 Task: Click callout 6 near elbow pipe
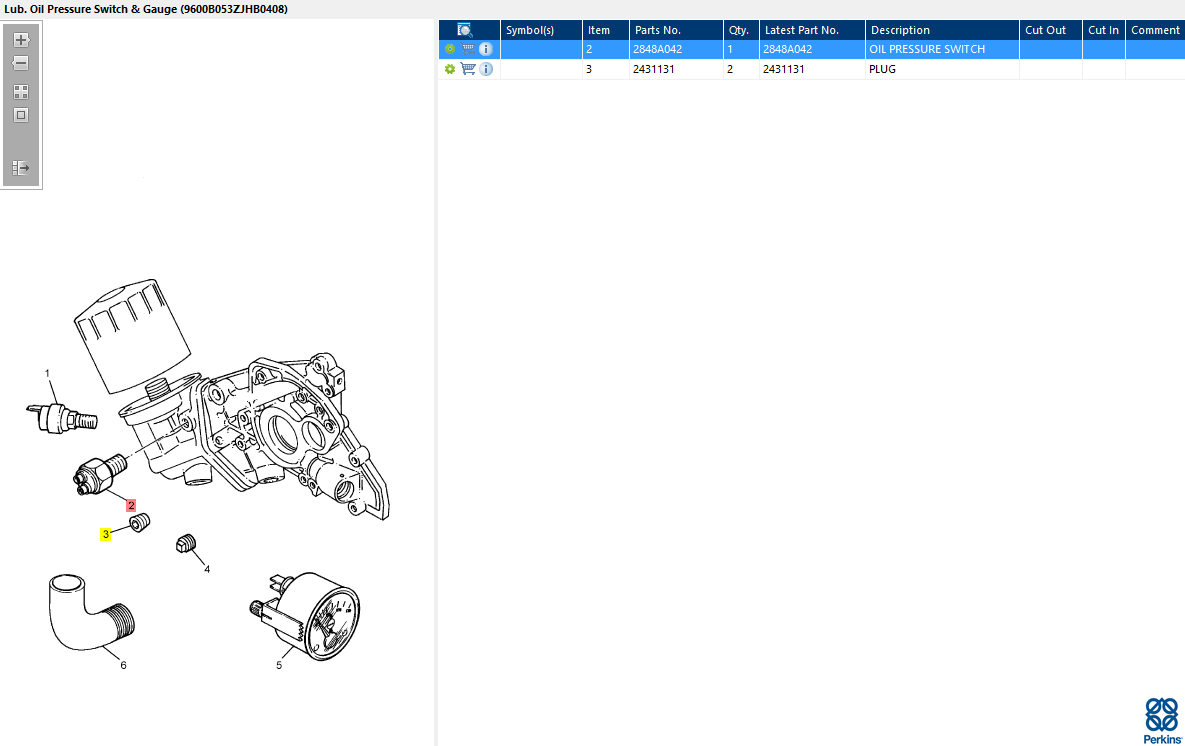tap(123, 665)
